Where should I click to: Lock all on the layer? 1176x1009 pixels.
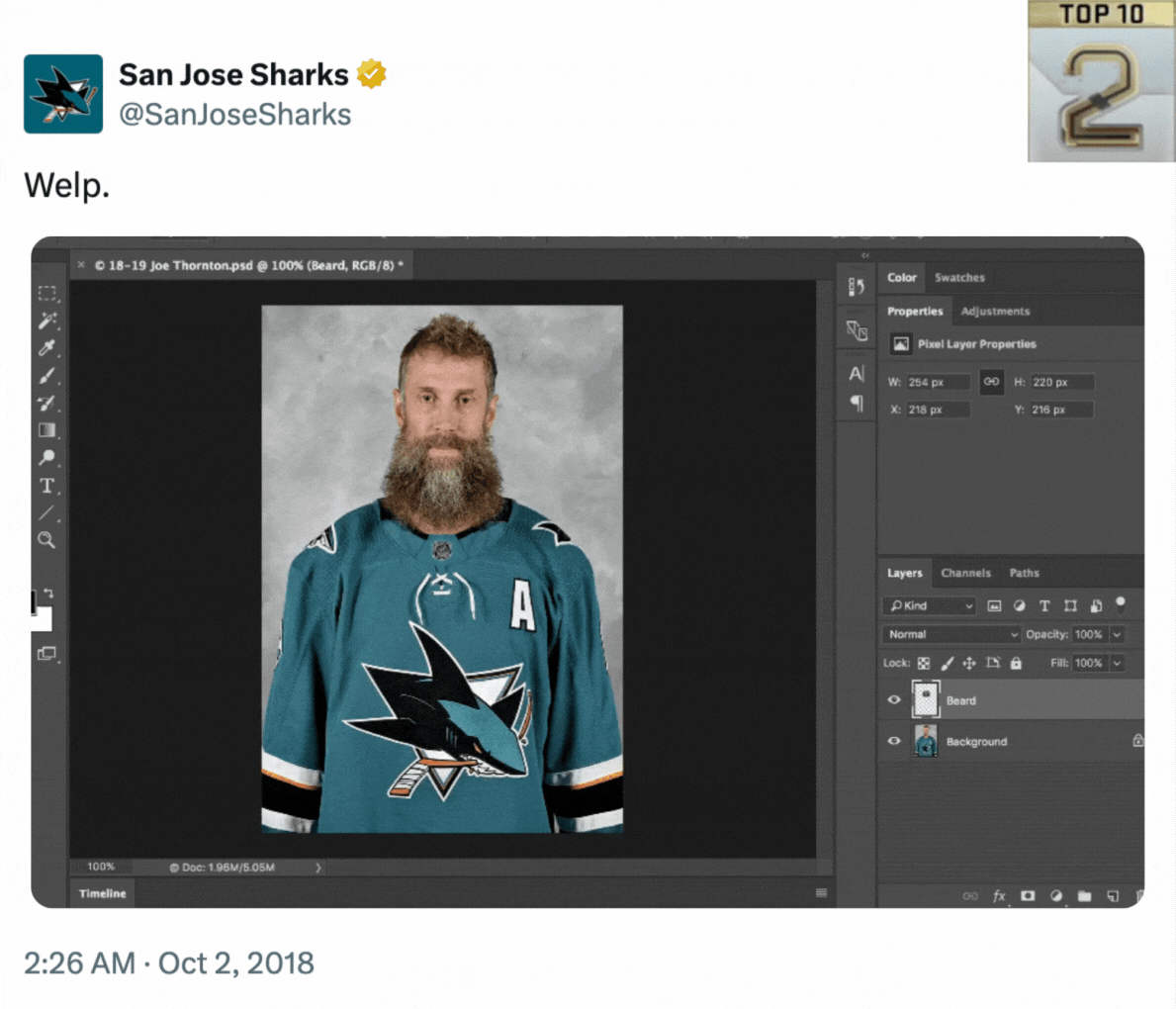coord(1016,663)
